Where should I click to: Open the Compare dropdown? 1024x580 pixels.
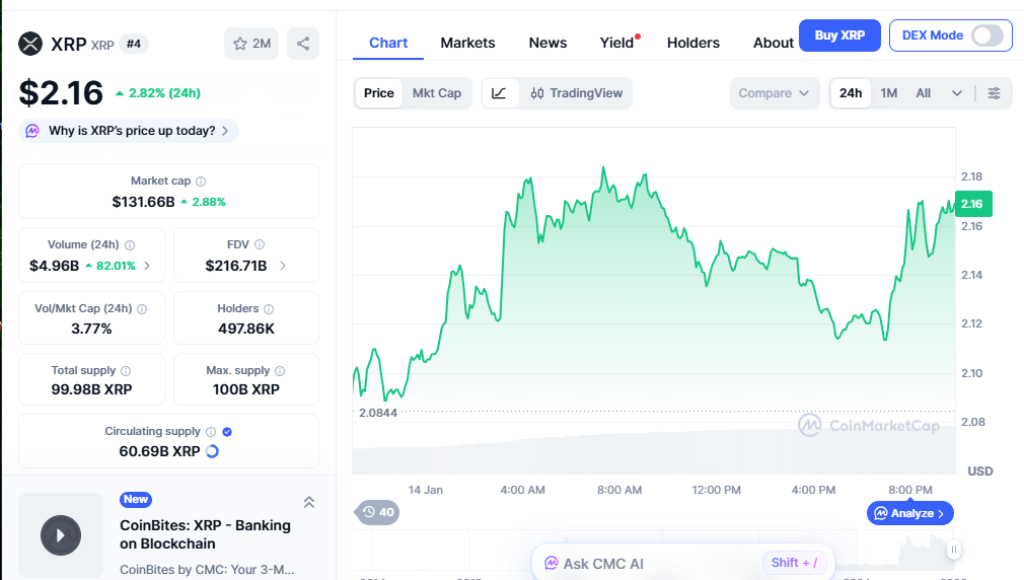pyautogui.click(x=774, y=93)
